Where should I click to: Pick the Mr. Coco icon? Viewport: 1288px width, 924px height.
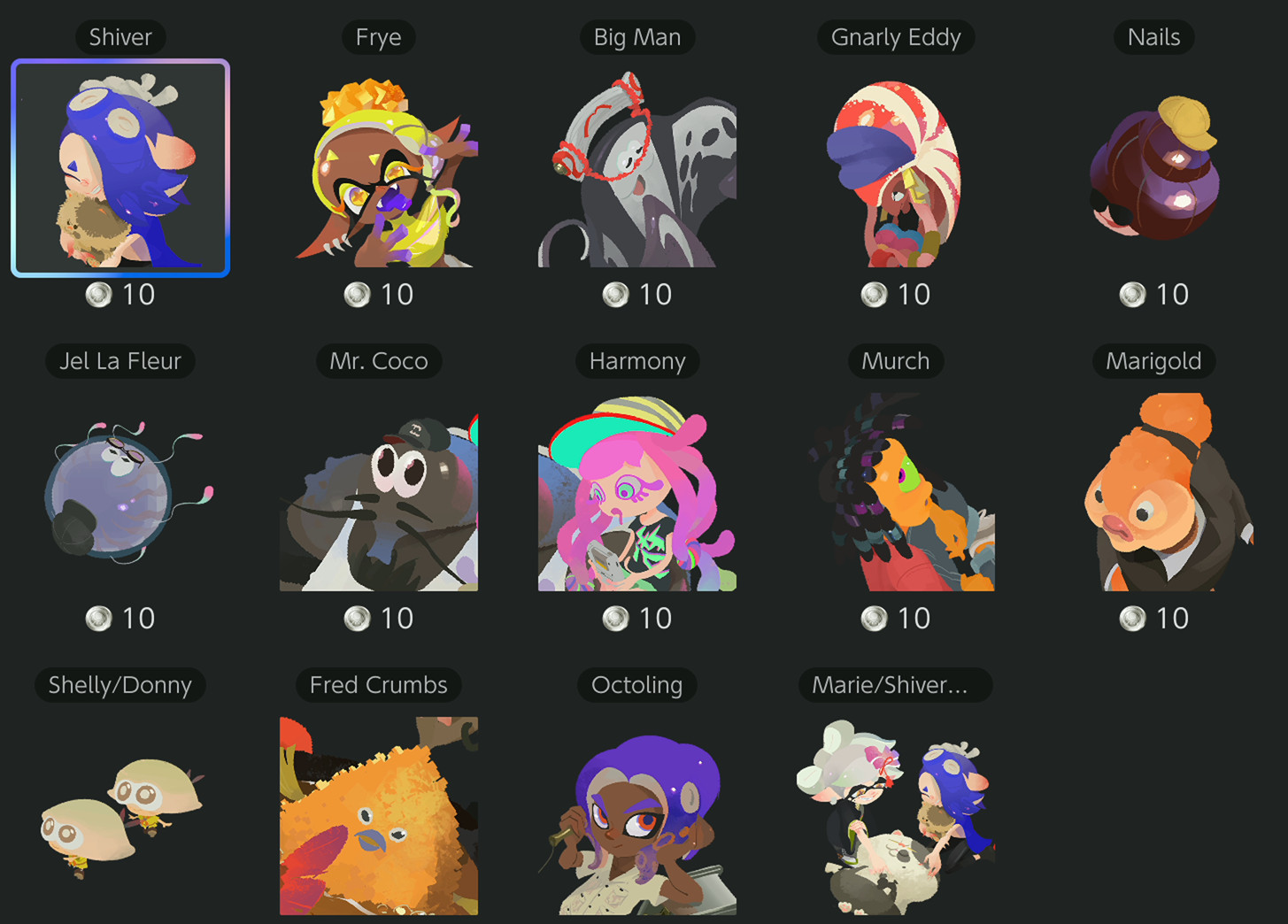pos(379,492)
